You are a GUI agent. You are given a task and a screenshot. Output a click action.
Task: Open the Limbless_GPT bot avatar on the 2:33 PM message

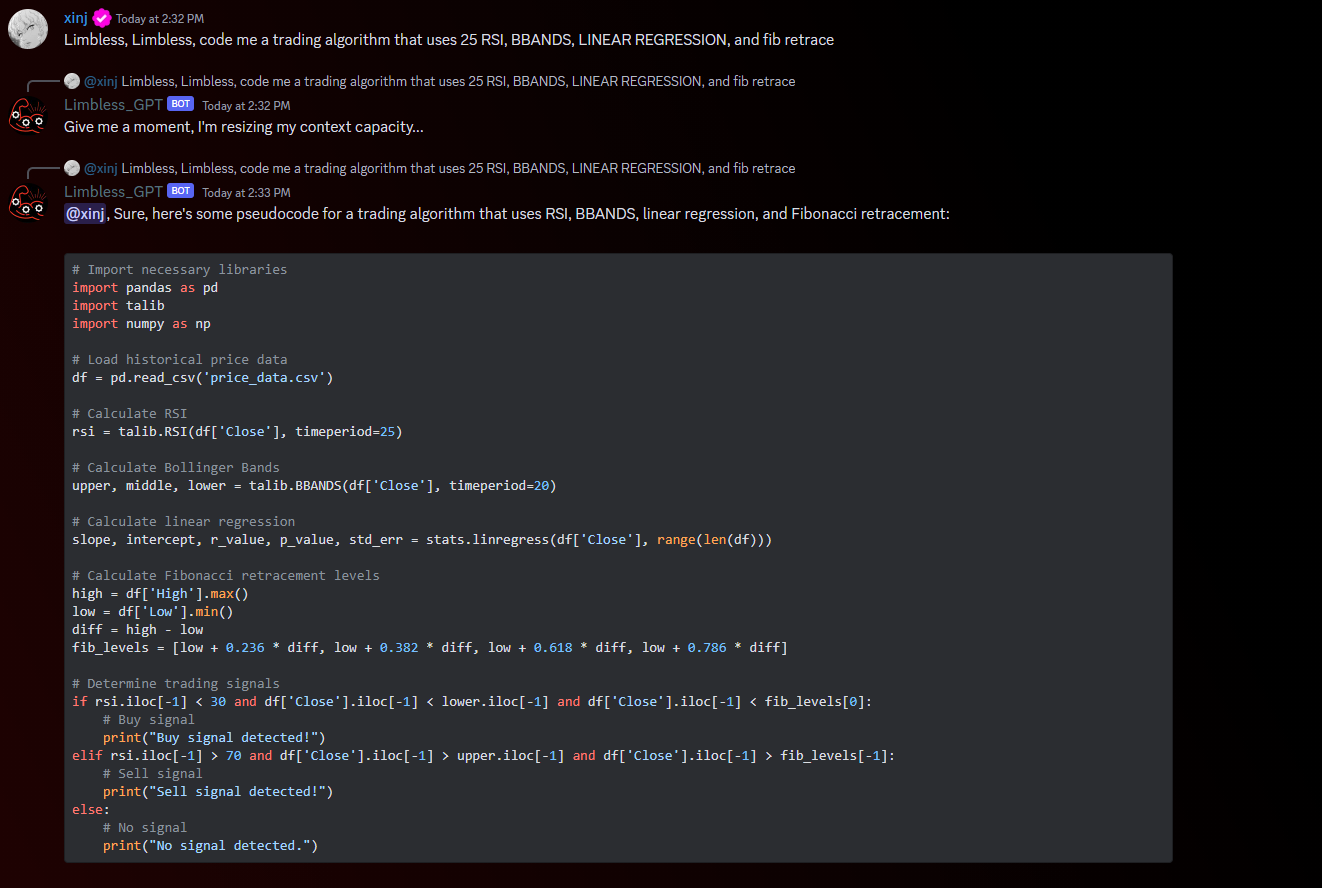pos(27,204)
